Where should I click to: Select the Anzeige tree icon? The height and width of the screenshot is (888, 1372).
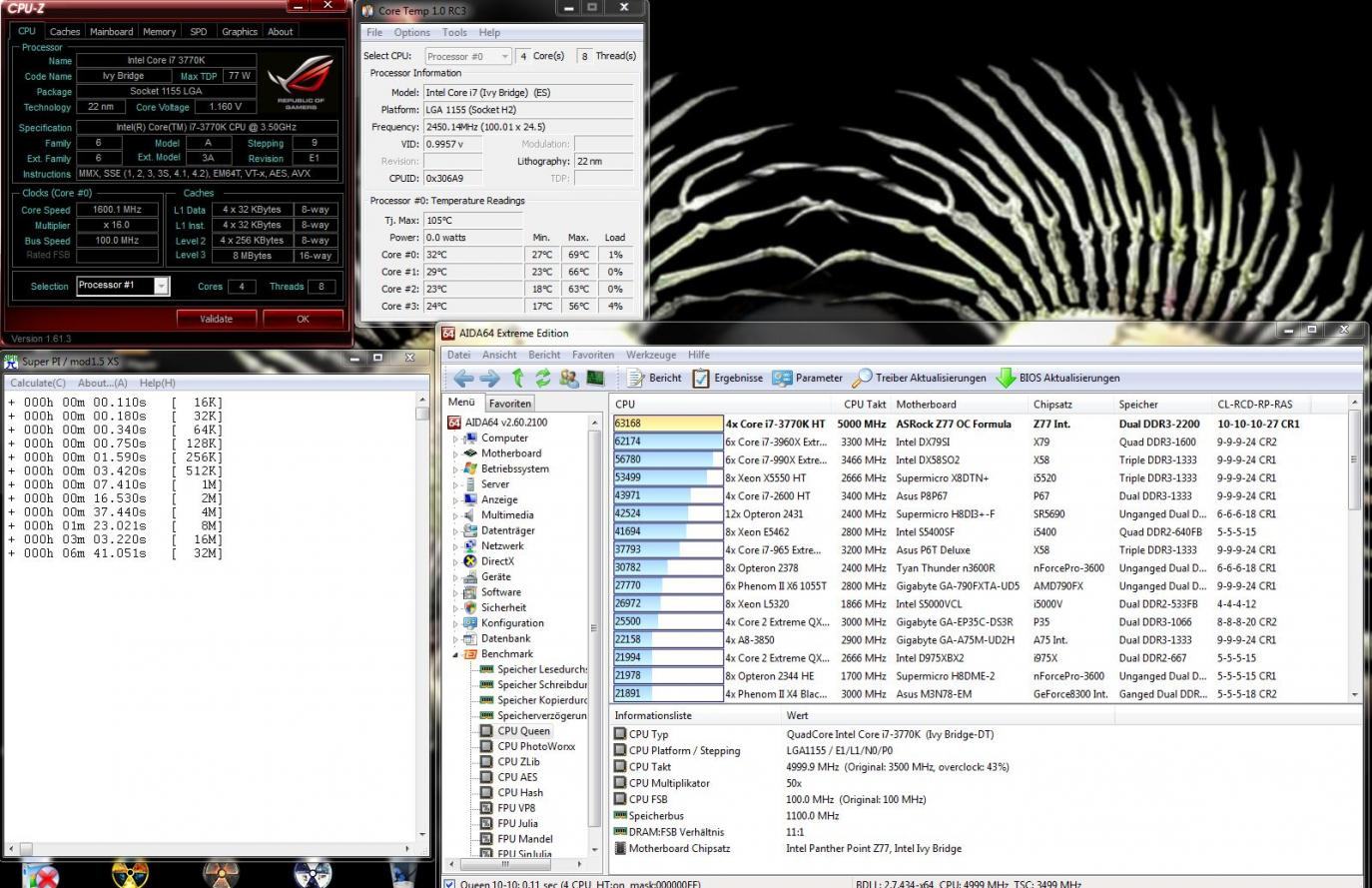click(470, 499)
